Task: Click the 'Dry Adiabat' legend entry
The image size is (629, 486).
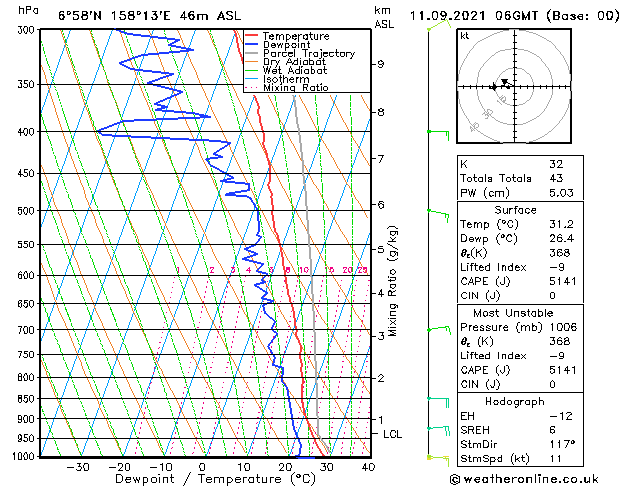Action: (x=294, y=62)
